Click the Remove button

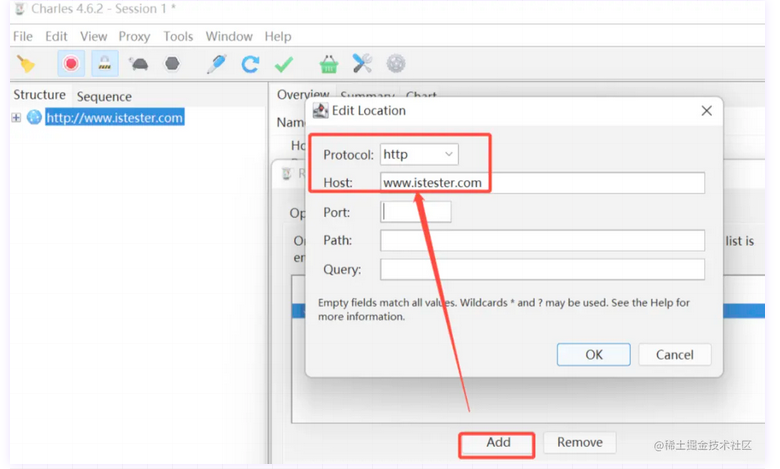coord(580,442)
